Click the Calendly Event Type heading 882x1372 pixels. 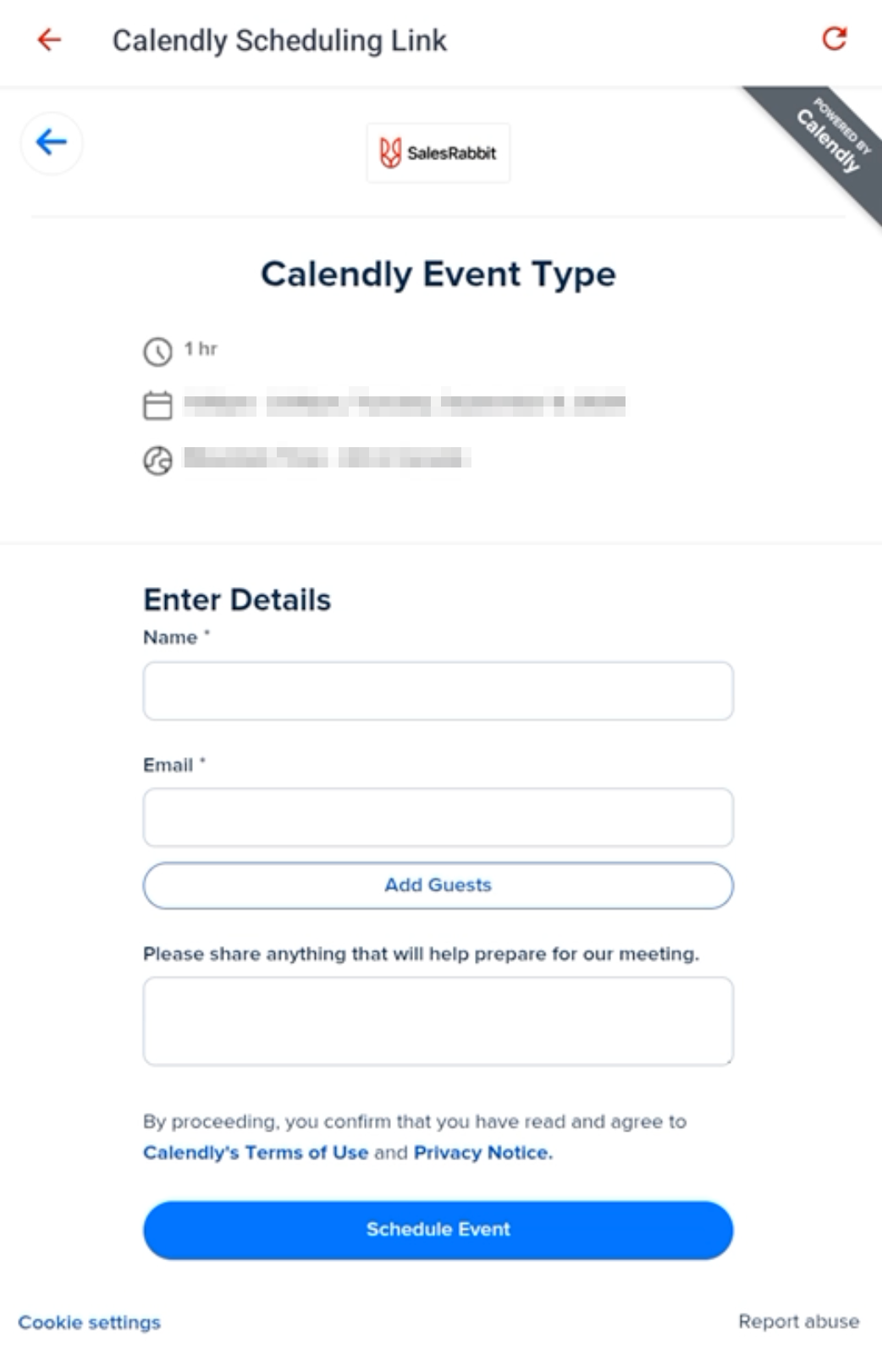coord(438,274)
